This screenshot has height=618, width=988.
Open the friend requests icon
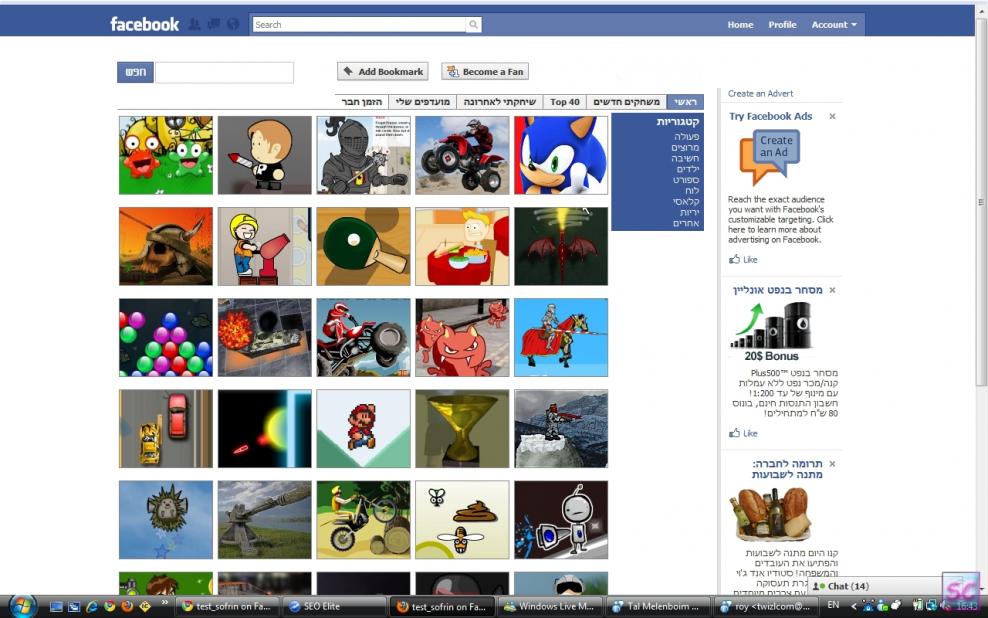(194, 25)
